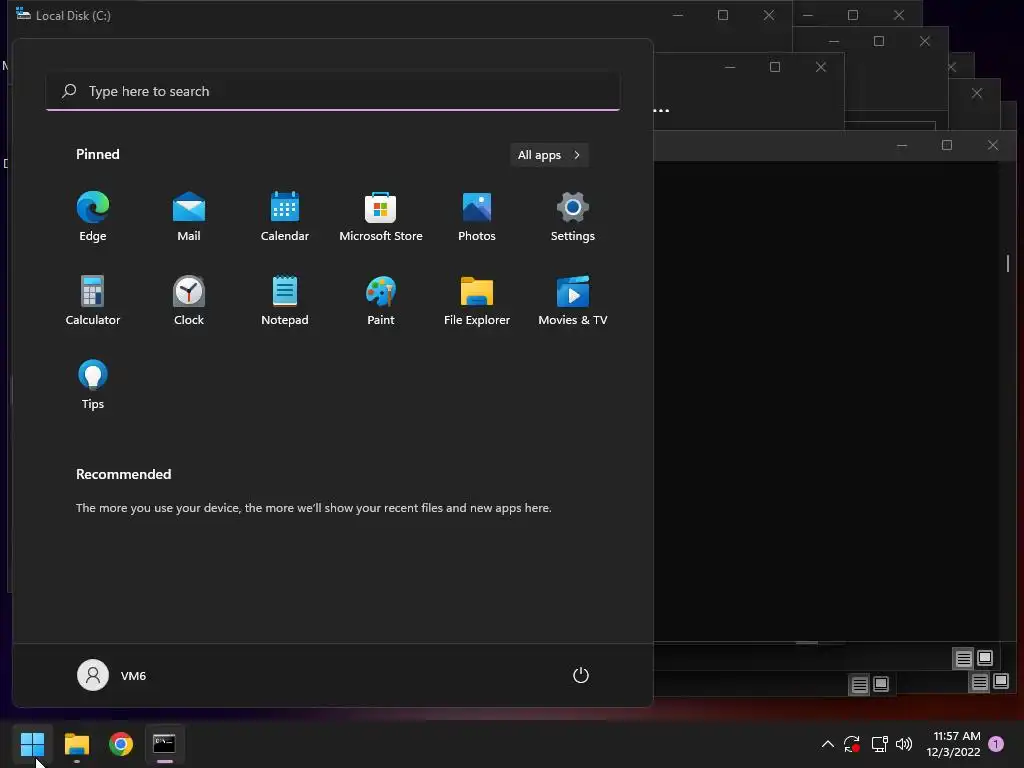
Task: Expand the hidden system tray icons chevron
Action: (827, 744)
